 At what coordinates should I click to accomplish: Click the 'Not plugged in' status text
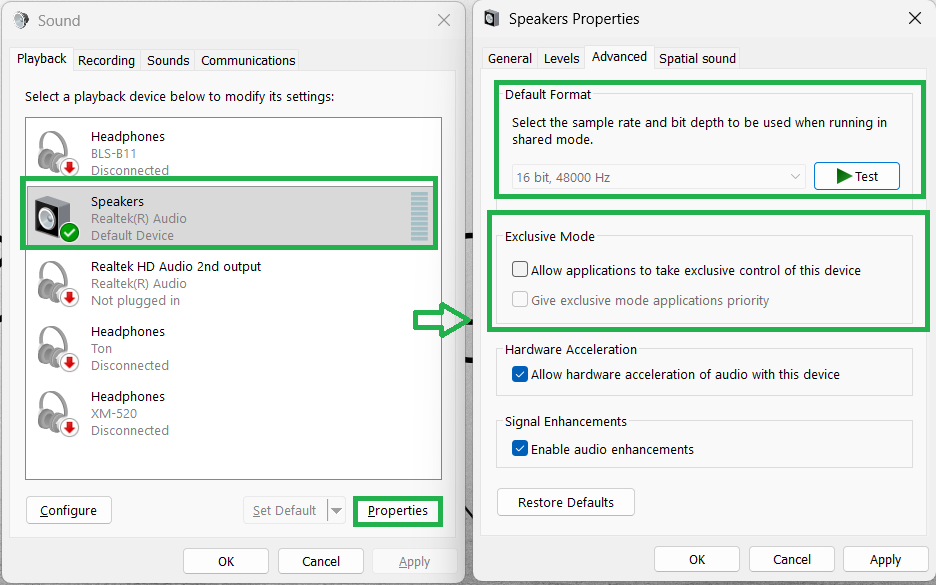(x=135, y=300)
